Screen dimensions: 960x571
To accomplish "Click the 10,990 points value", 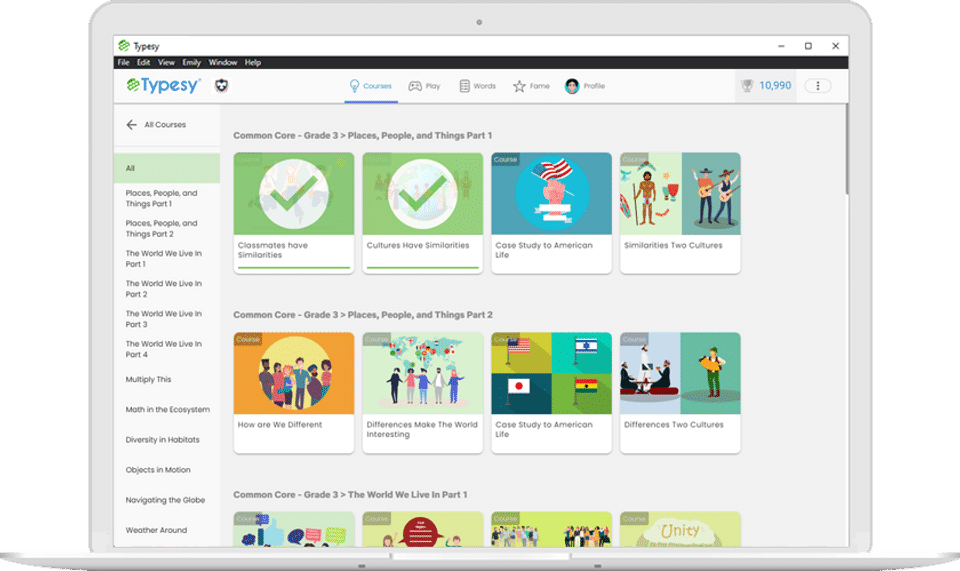I will [775, 86].
